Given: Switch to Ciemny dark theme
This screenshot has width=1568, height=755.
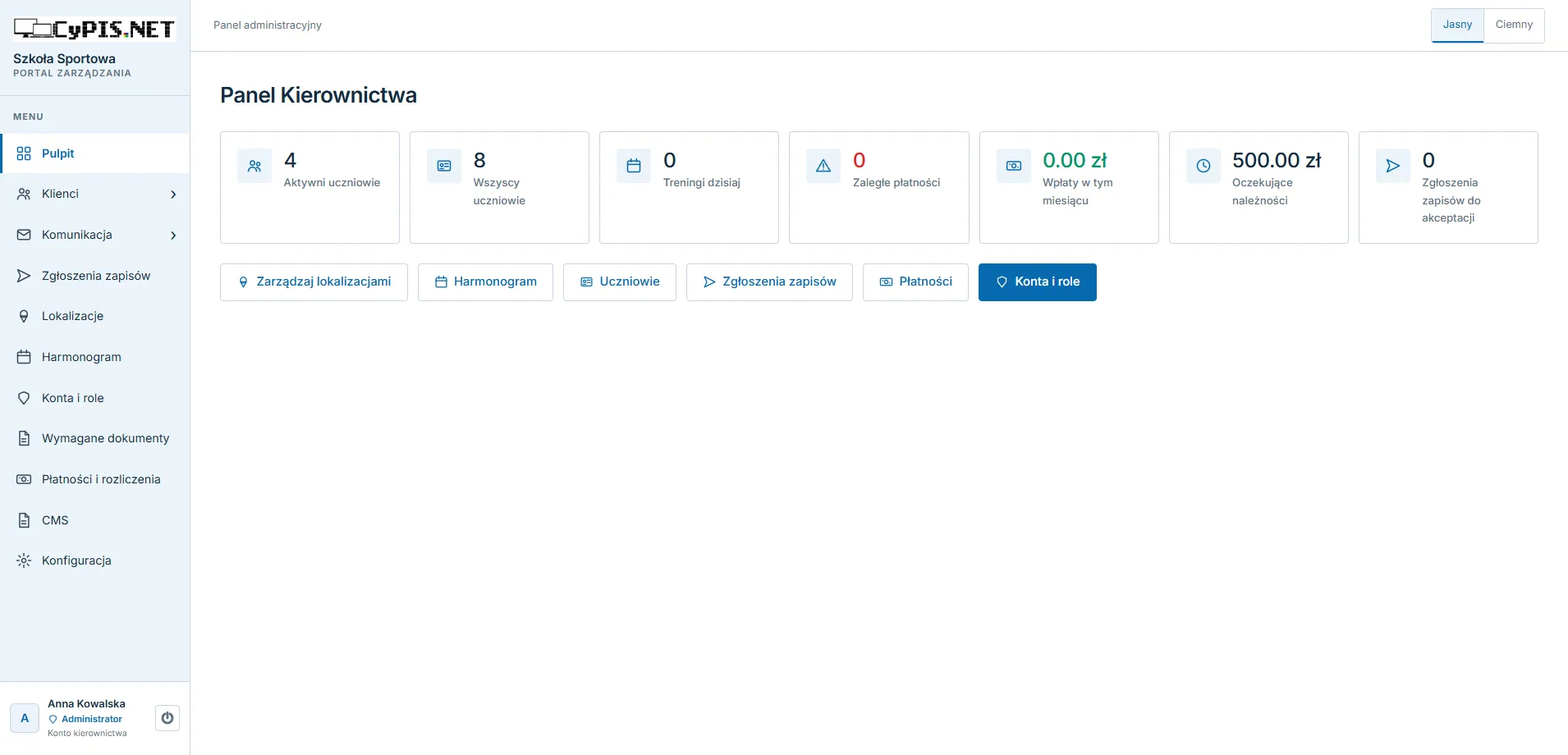Looking at the screenshot, I should point(1514,25).
